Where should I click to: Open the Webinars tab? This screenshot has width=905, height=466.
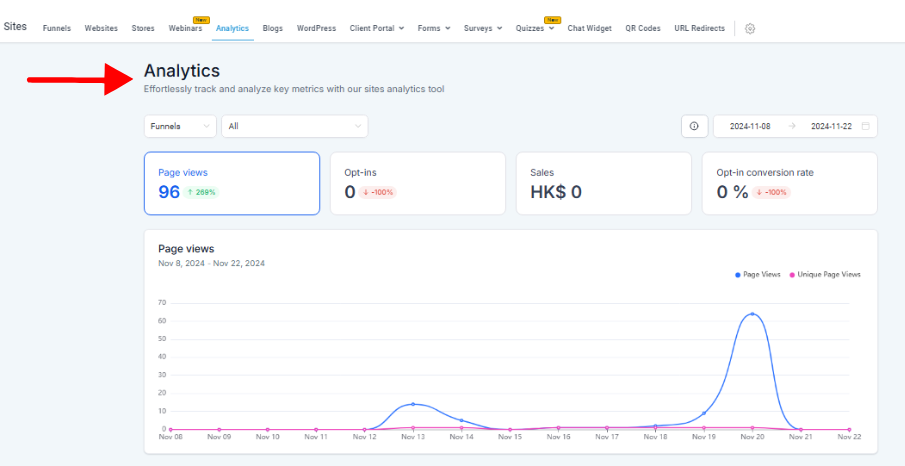point(185,28)
